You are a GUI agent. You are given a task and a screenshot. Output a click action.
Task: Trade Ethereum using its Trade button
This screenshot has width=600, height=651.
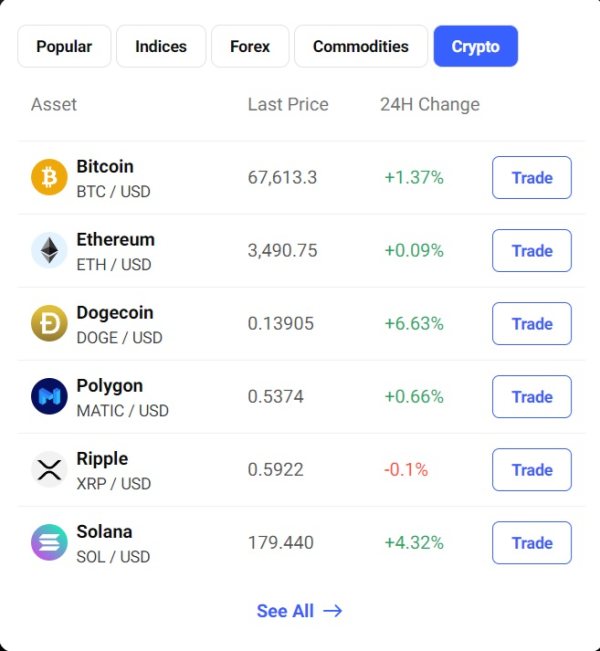531,251
